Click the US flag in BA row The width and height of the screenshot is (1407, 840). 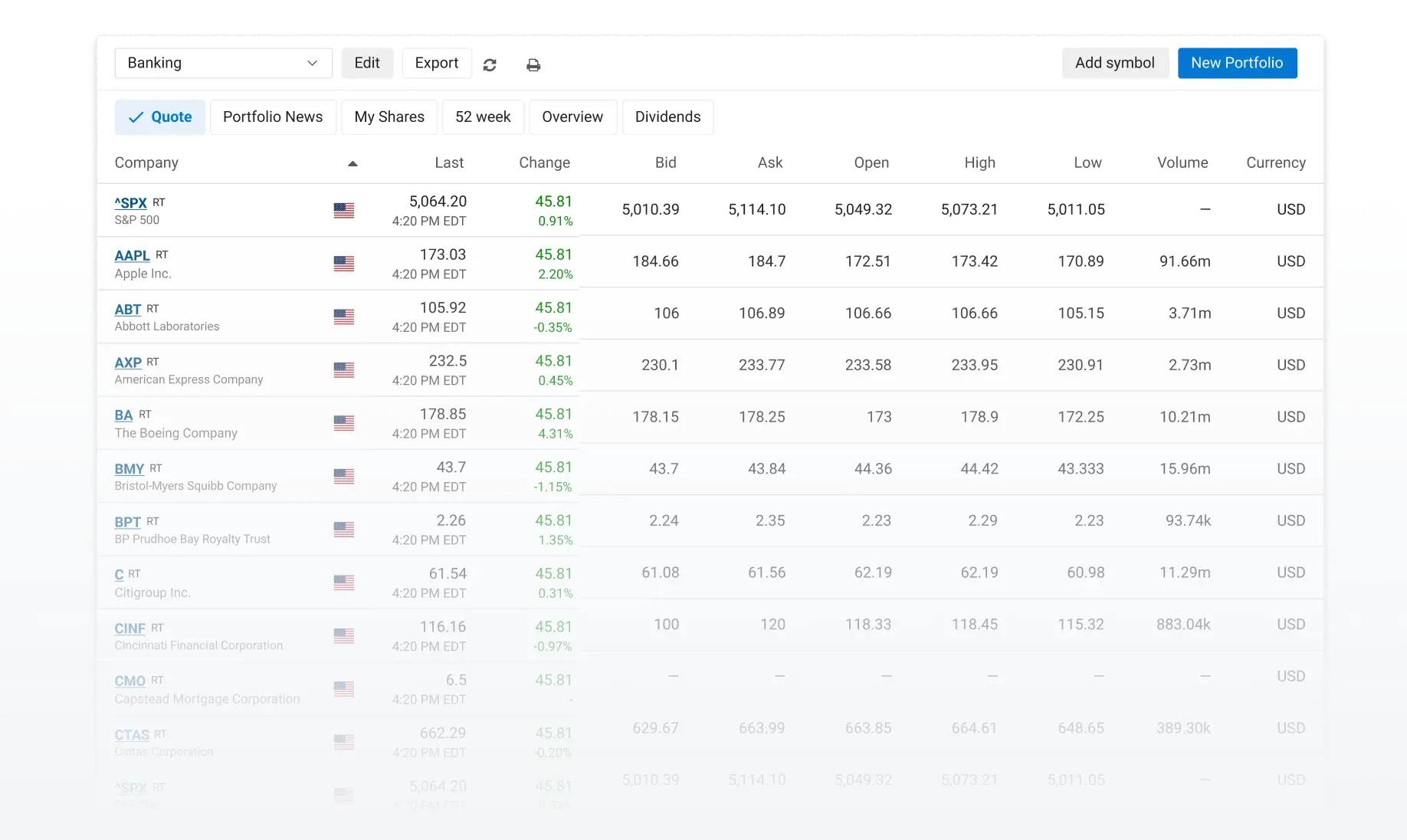(x=344, y=423)
